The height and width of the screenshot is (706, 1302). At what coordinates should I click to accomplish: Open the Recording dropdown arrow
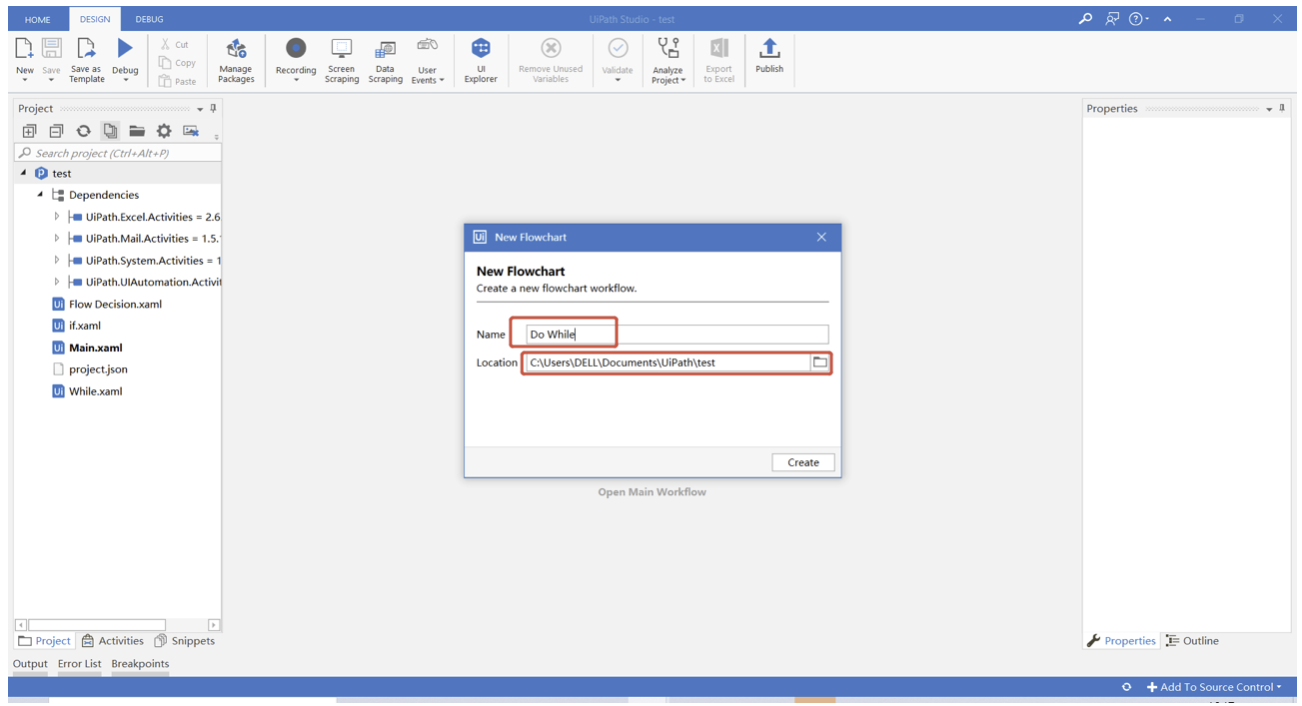point(296,81)
